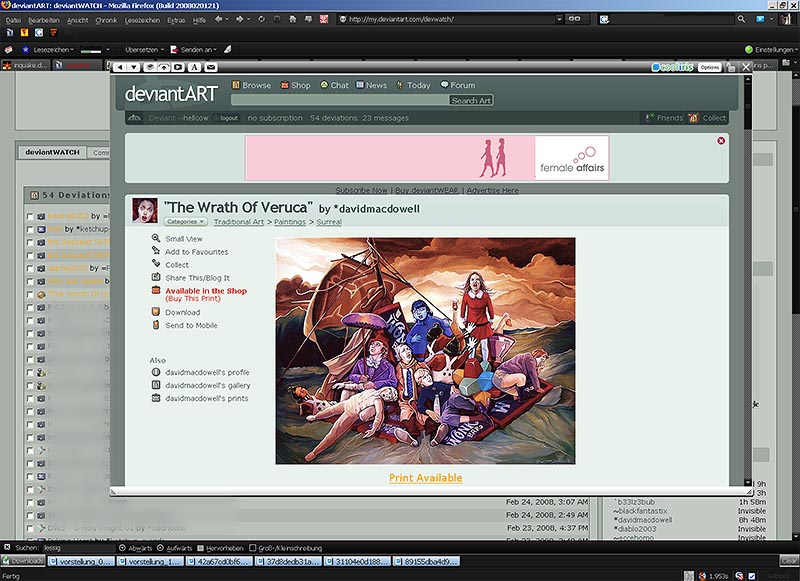Tick the checkbox beside the ketchup deviation row

pos(30,230)
